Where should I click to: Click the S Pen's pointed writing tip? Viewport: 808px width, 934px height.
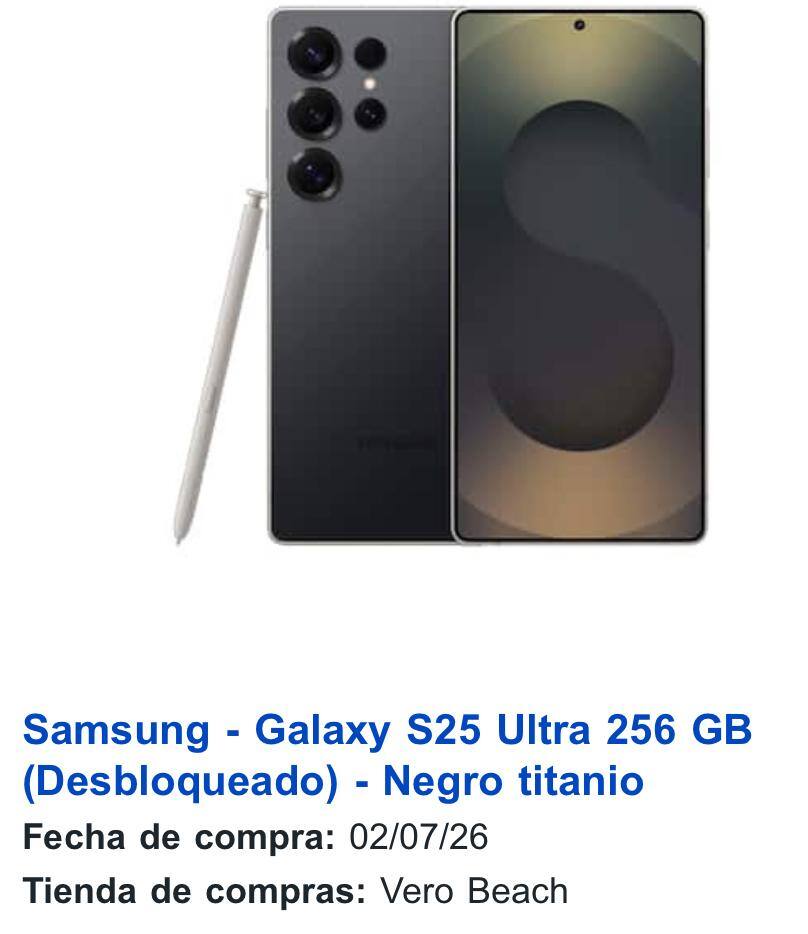178,537
